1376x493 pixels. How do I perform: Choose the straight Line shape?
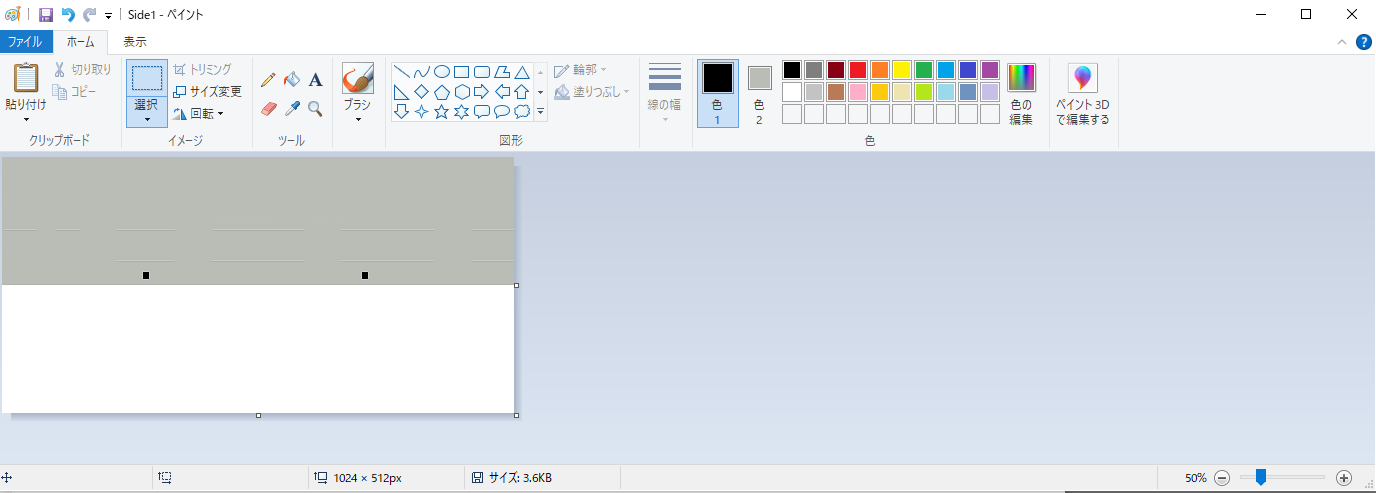(401, 72)
